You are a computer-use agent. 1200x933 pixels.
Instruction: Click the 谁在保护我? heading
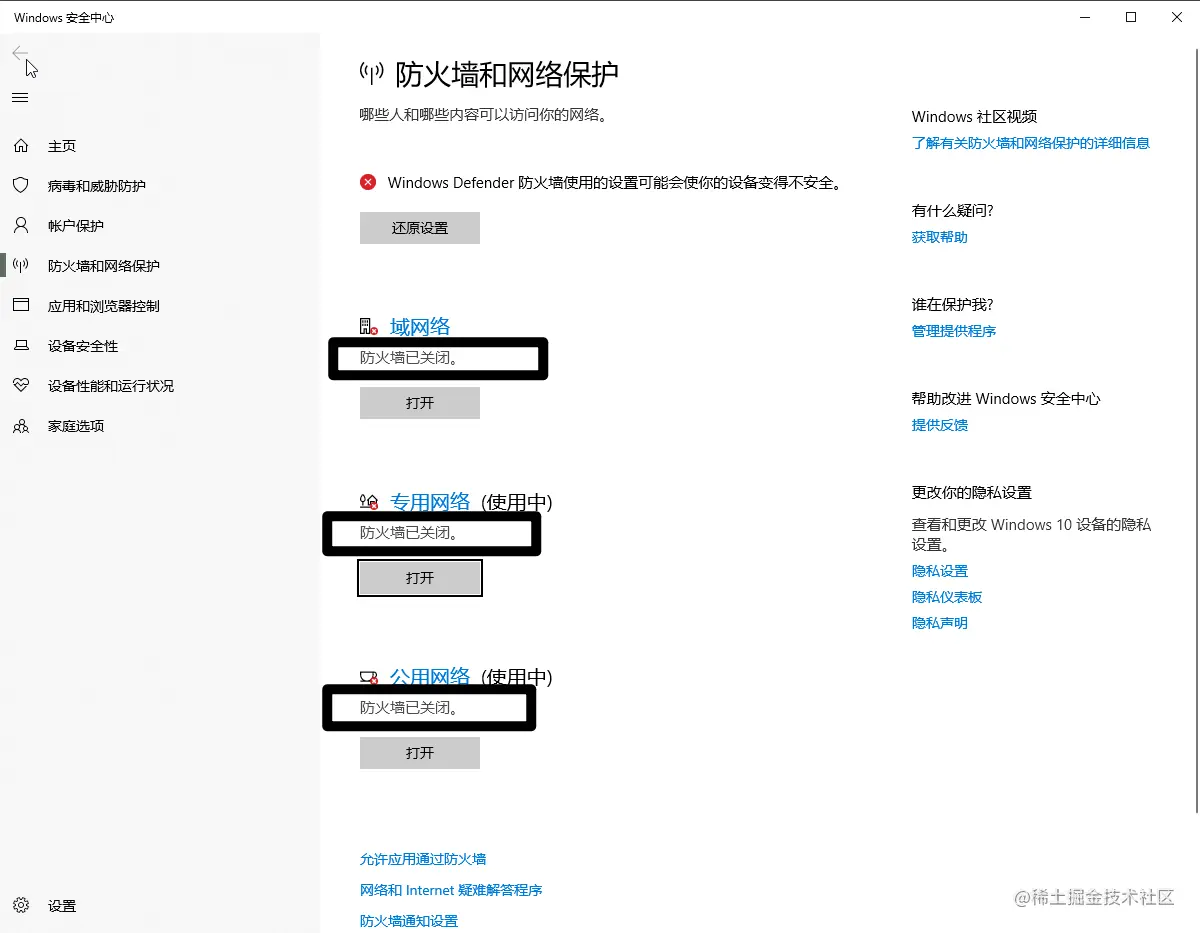(953, 305)
